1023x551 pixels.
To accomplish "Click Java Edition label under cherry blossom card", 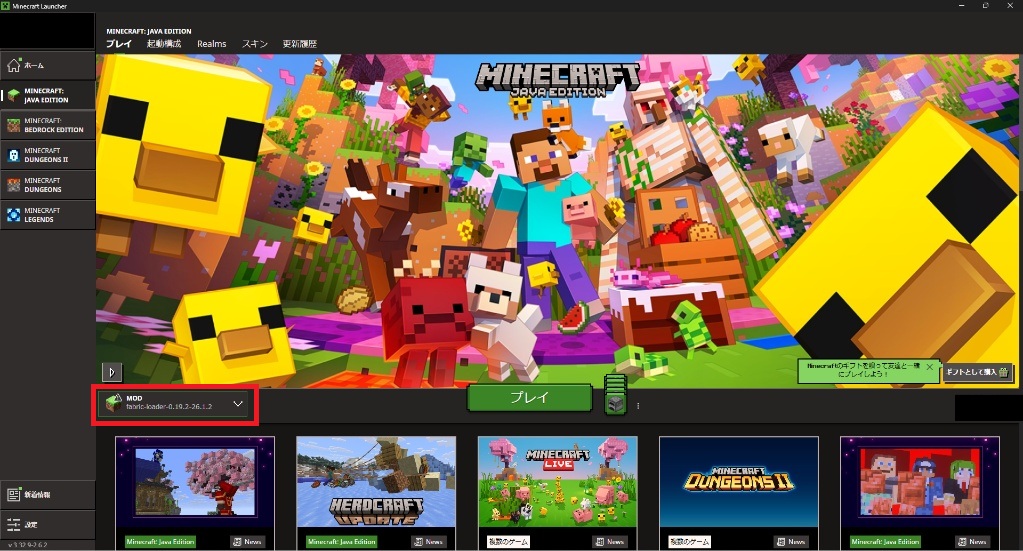I will coord(160,541).
